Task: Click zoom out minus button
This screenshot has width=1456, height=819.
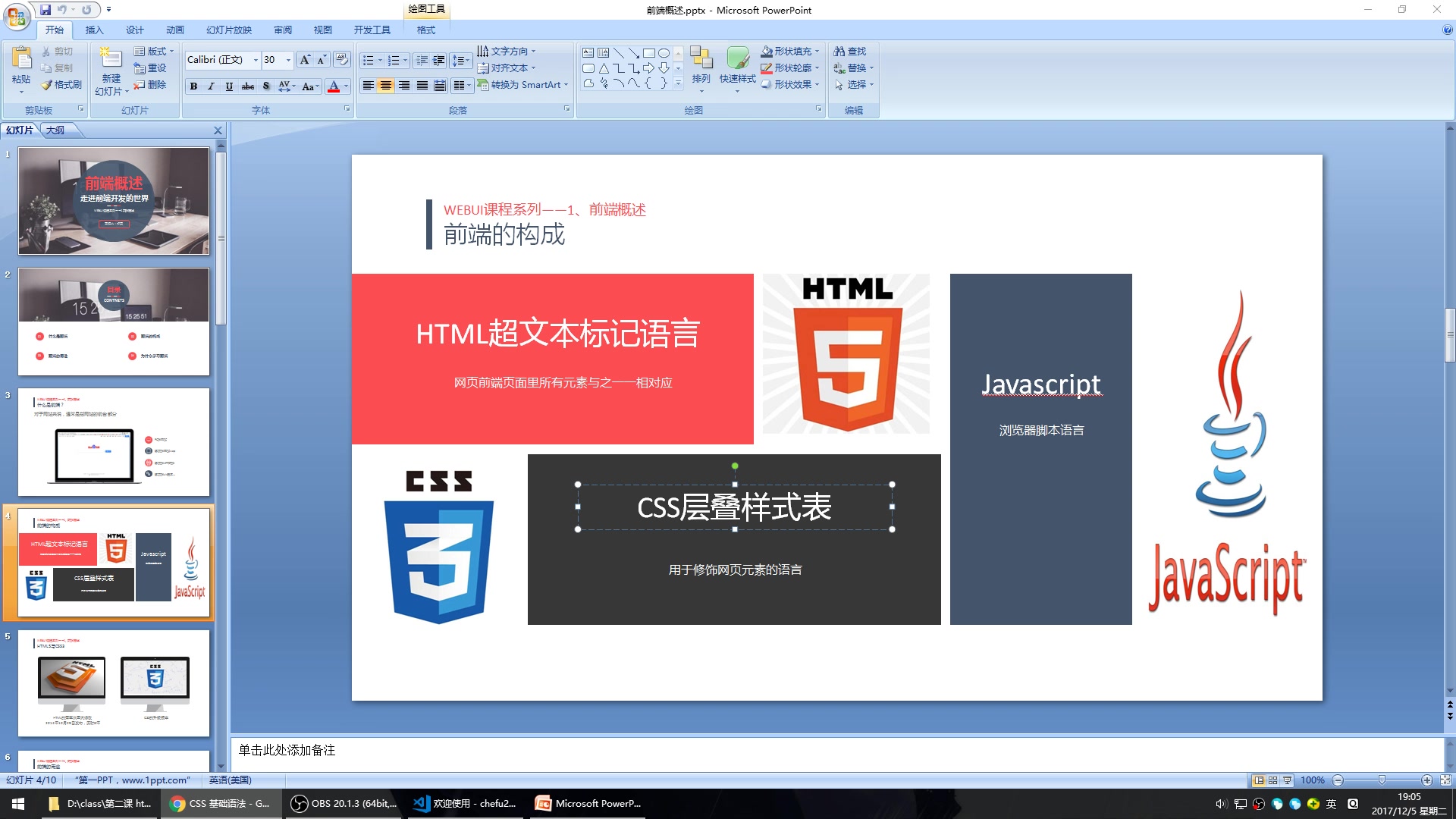Action: pyautogui.click(x=1338, y=780)
